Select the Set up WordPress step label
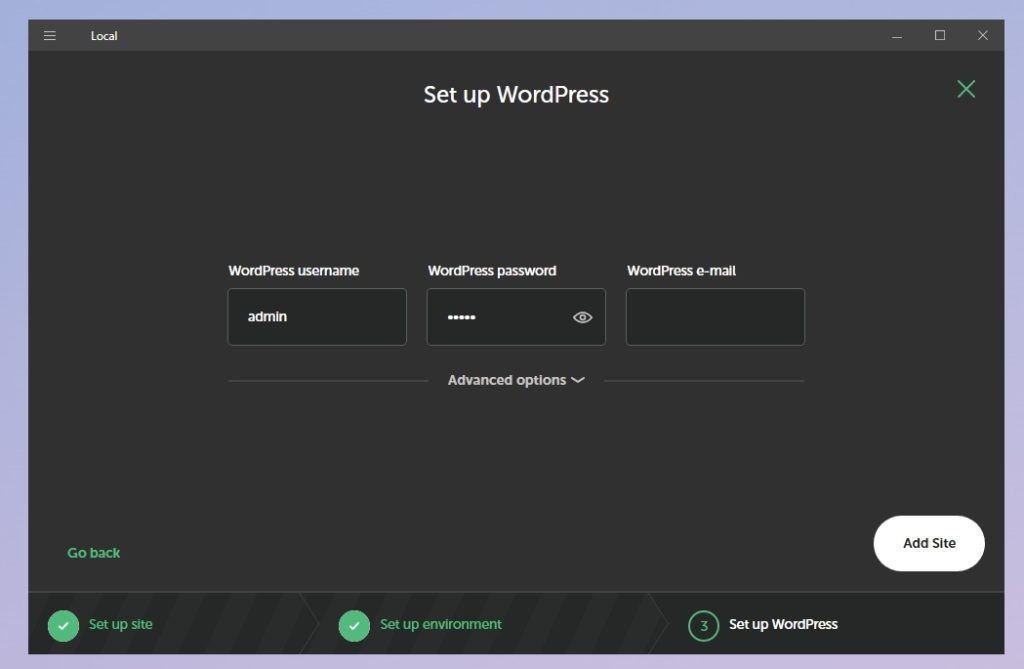 click(x=783, y=624)
